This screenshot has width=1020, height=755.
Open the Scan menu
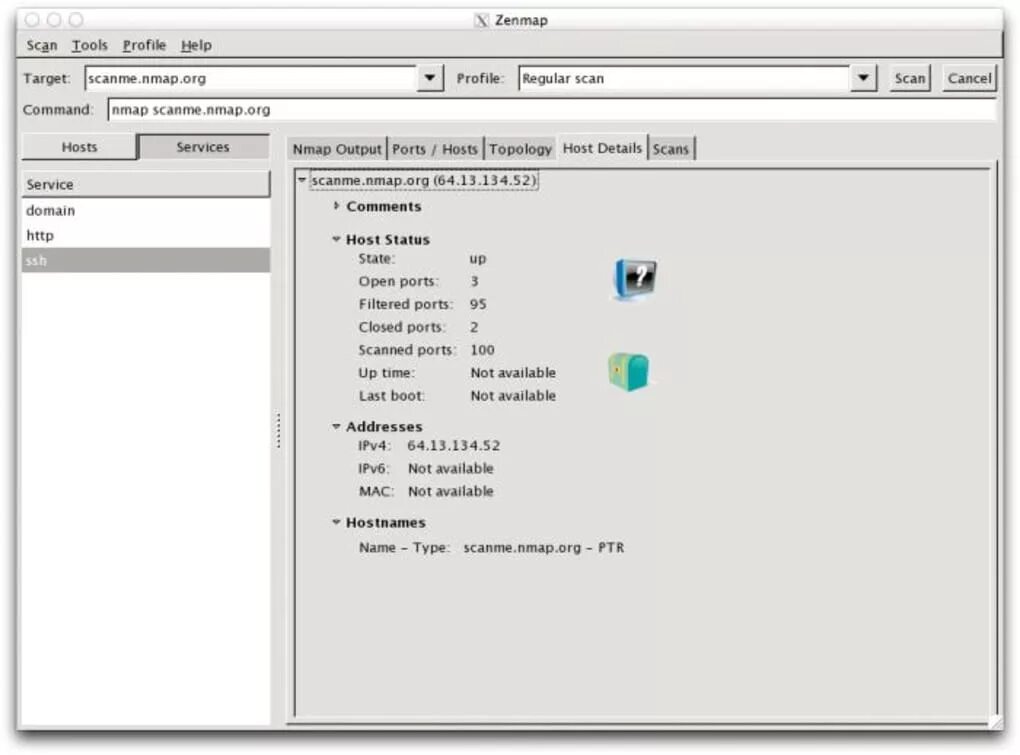point(42,46)
